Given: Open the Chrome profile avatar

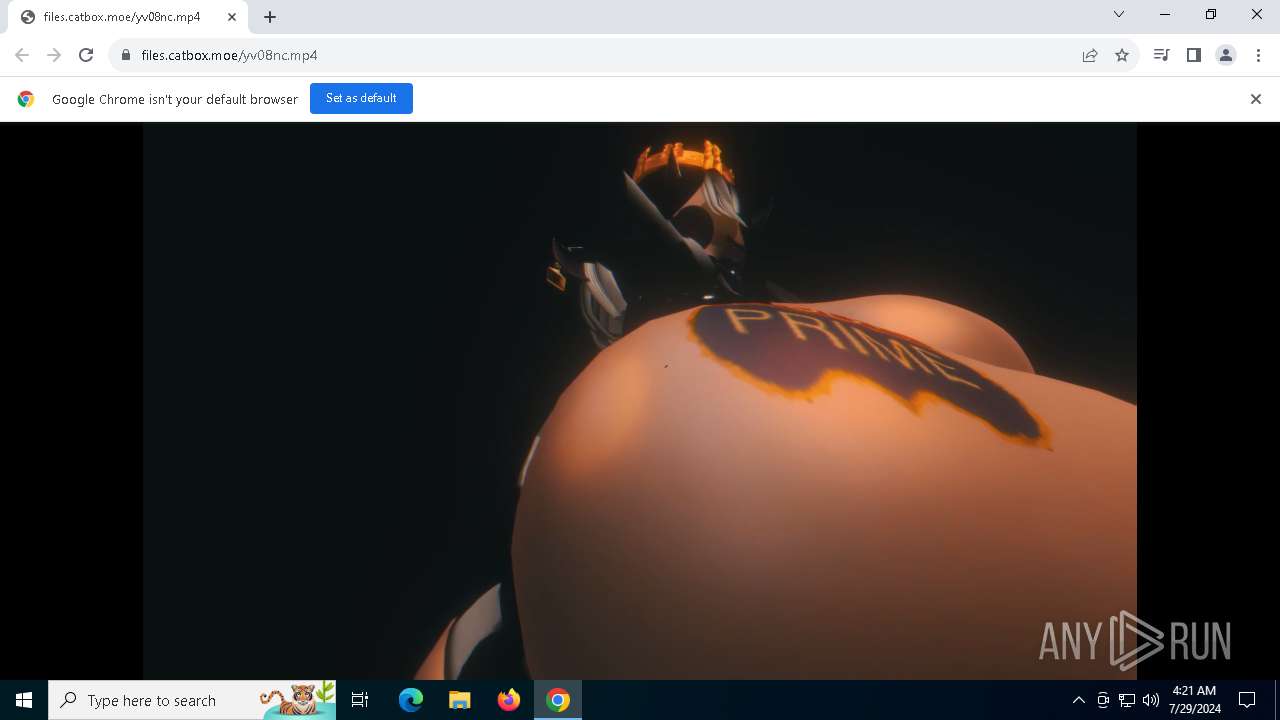Looking at the screenshot, I should point(1225,55).
